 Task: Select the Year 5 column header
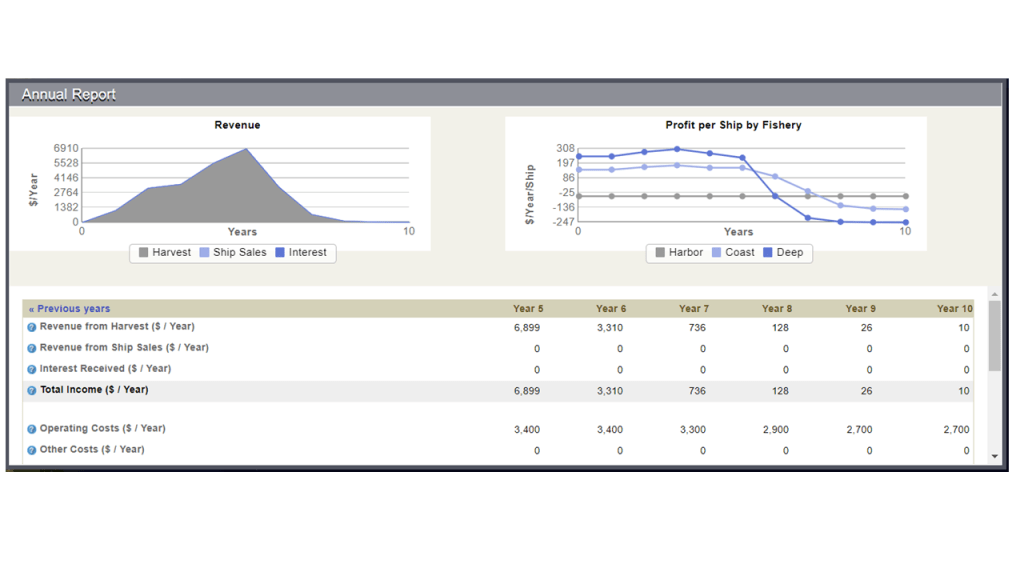point(528,309)
